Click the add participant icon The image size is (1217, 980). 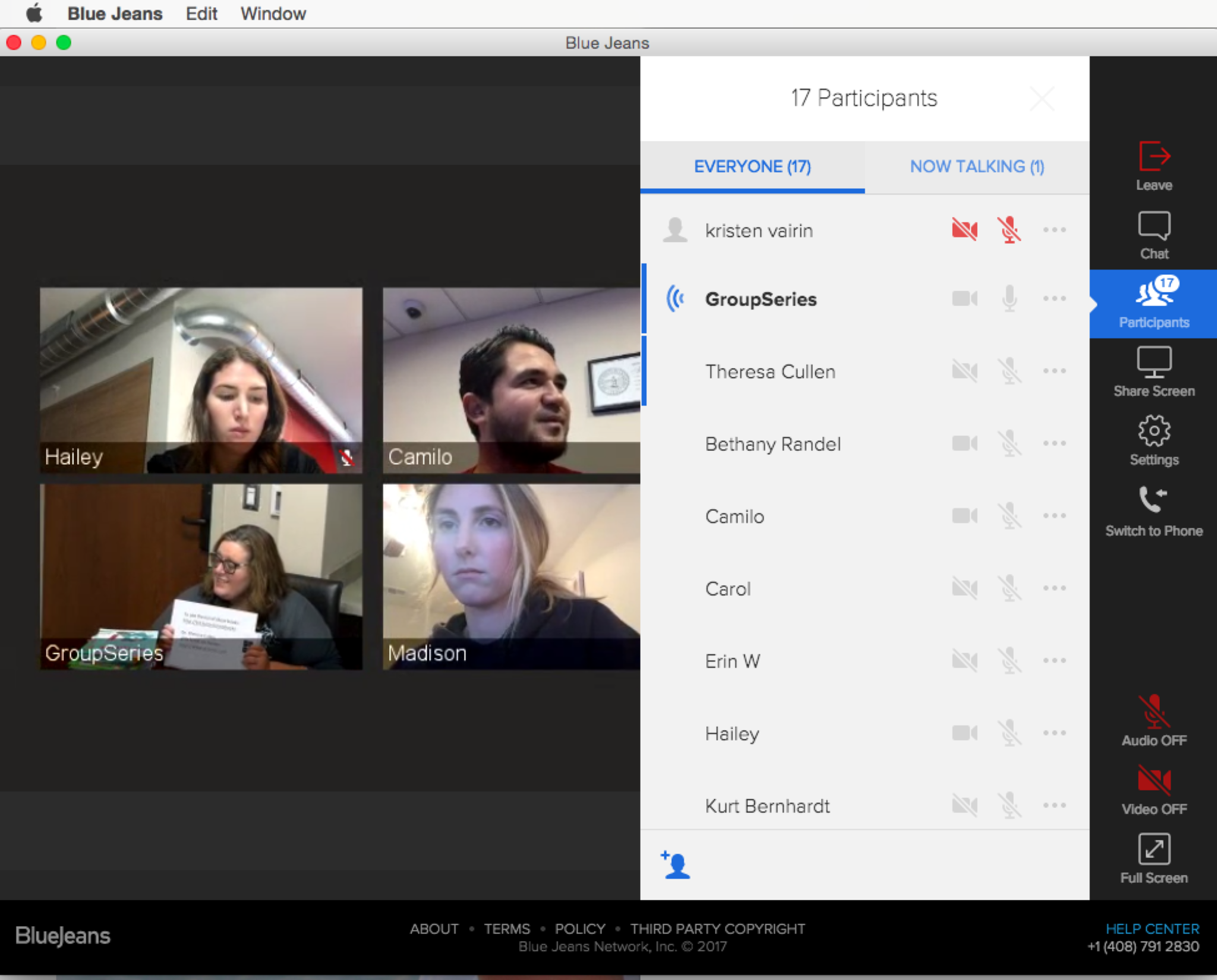pos(676,865)
